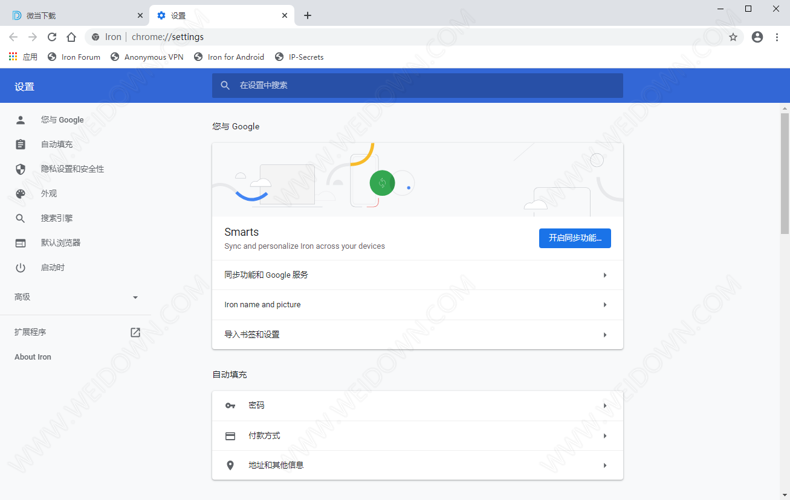Open the Iron for Android bookmark
This screenshot has width=790, height=500.
[x=229, y=57]
